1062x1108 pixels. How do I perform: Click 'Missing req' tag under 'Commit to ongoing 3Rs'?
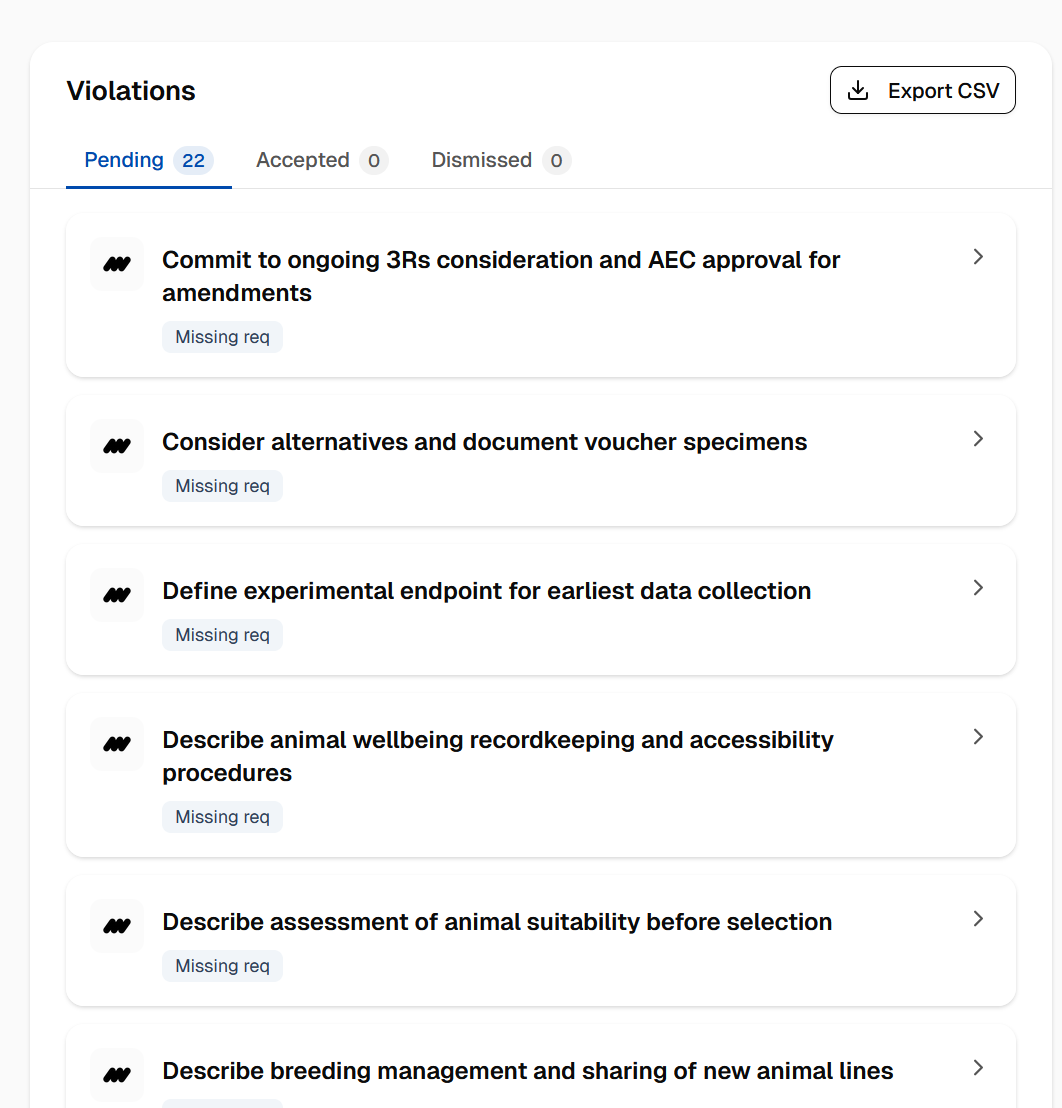(222, 337)
